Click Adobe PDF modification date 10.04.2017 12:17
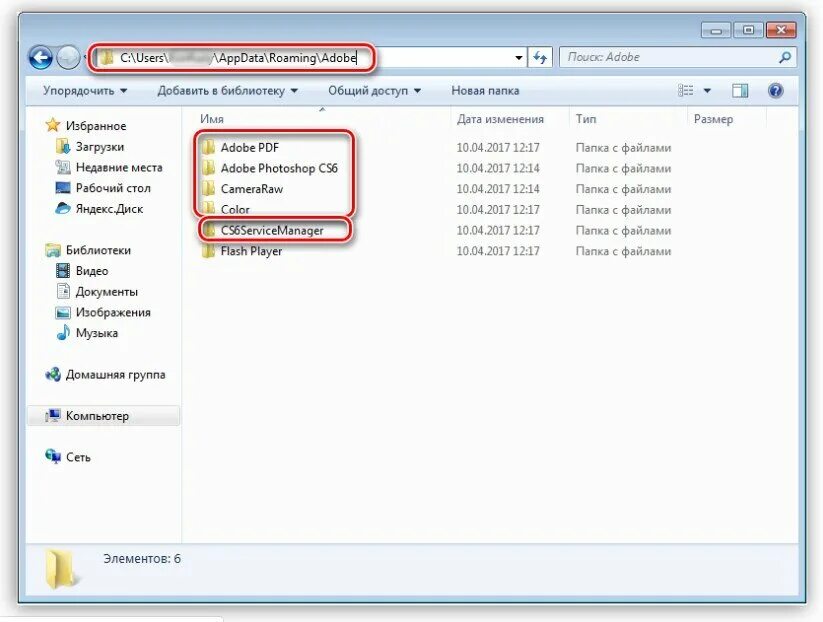This screenshot has height=622, width=823. pyautogui.click(x=498, y=148)
